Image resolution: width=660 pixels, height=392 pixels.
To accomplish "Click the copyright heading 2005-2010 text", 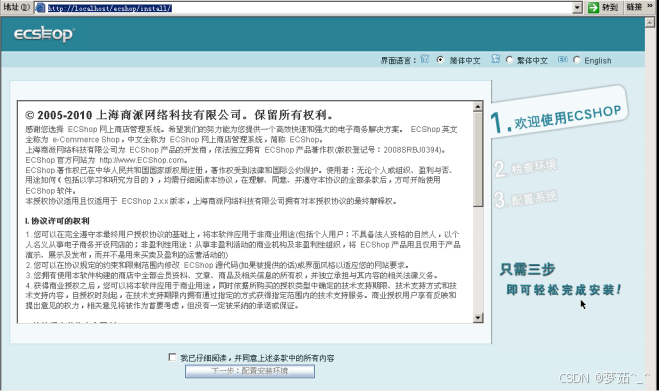I will coord(180,115).
